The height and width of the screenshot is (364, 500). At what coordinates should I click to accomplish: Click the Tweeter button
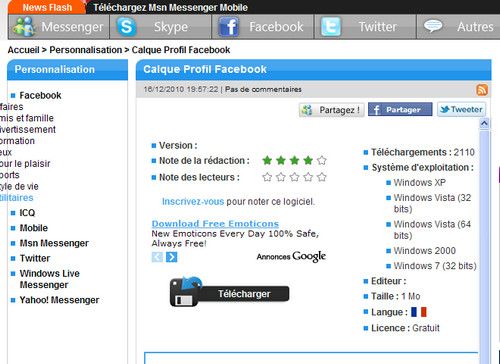click(461, 109)
